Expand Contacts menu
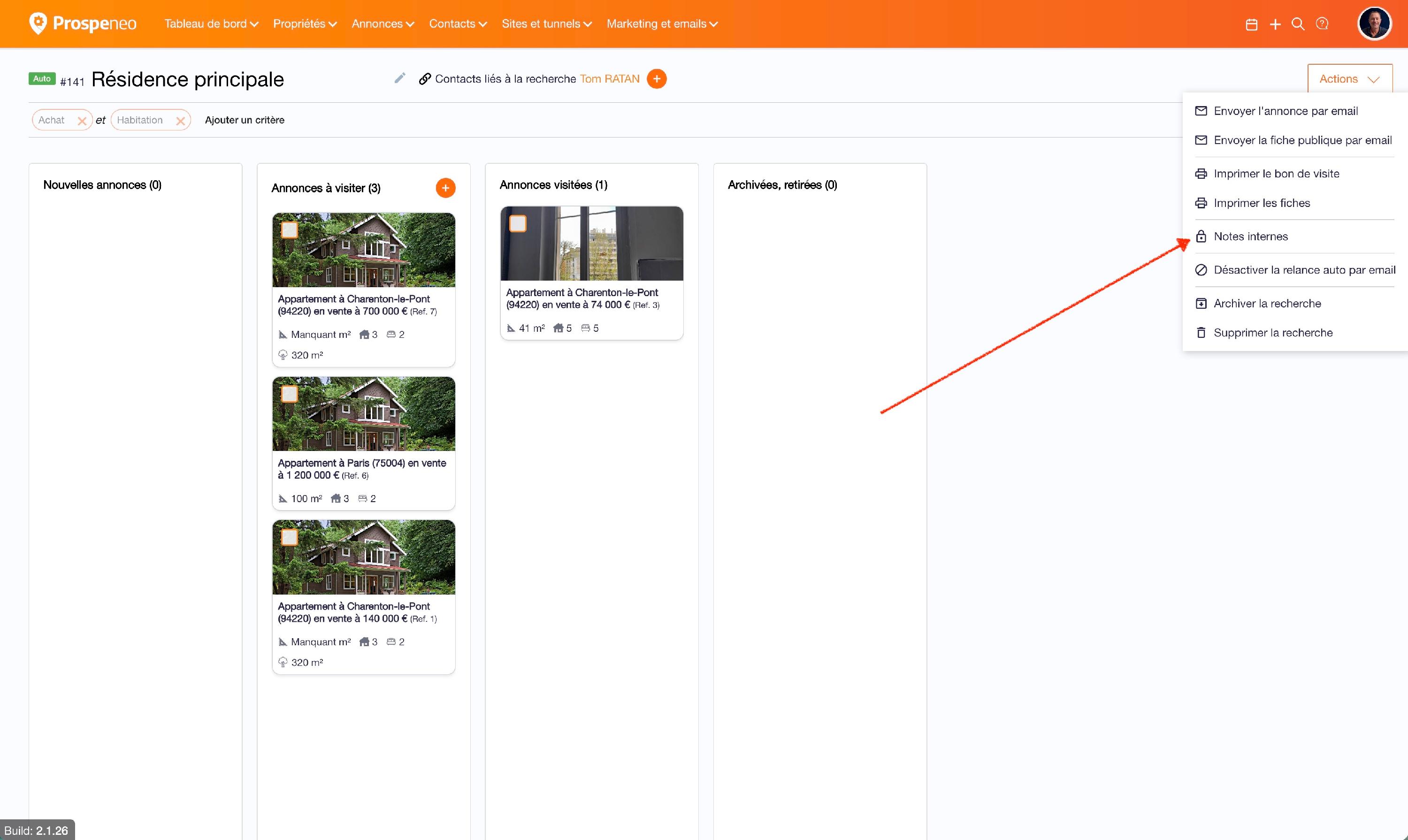 458,24
